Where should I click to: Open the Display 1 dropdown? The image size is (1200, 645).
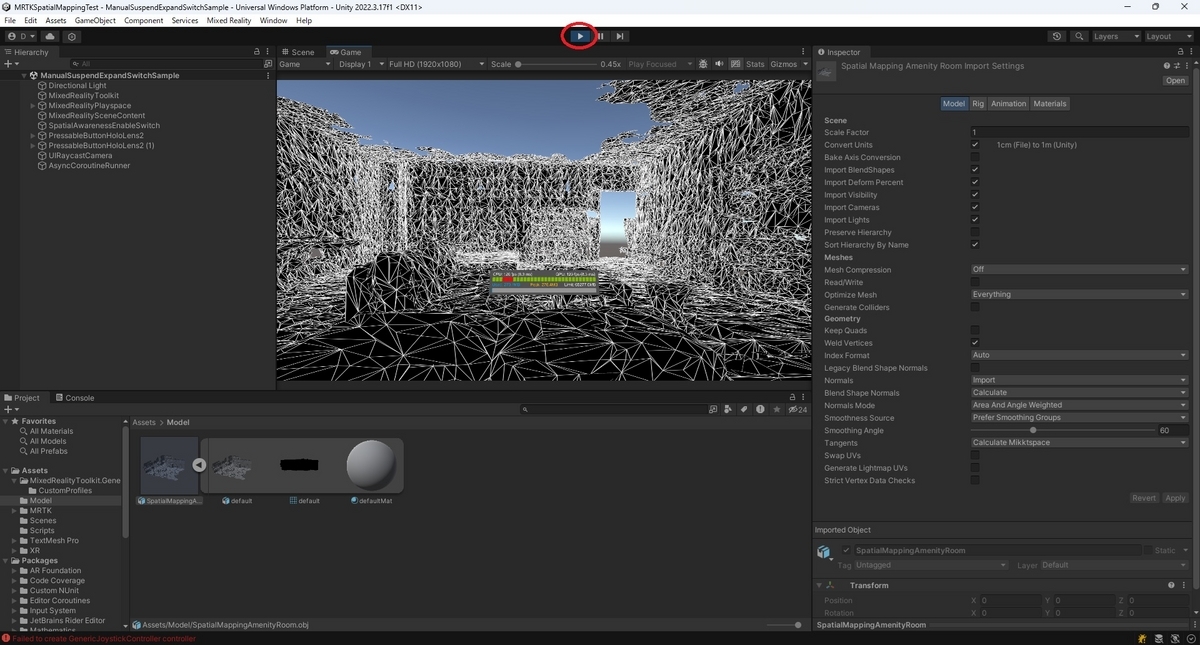360,64
